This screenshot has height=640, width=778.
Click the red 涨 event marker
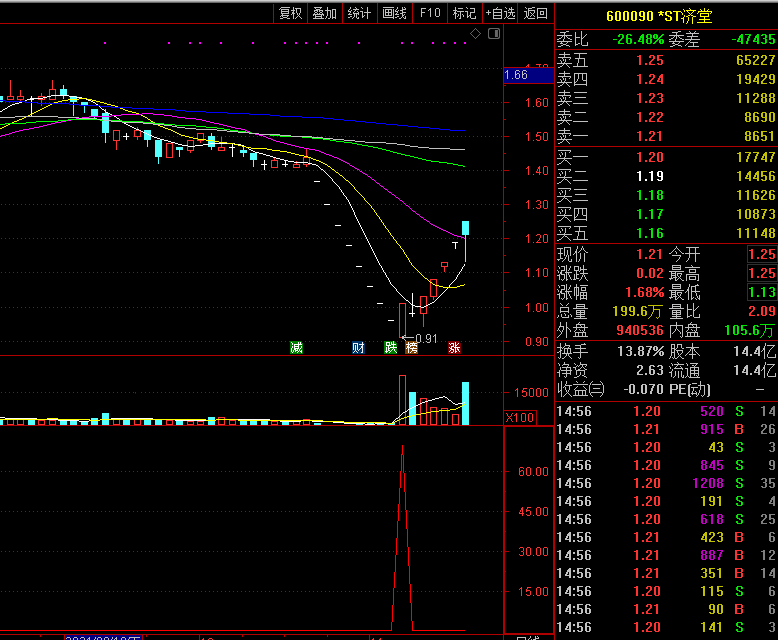coord(454,348)
